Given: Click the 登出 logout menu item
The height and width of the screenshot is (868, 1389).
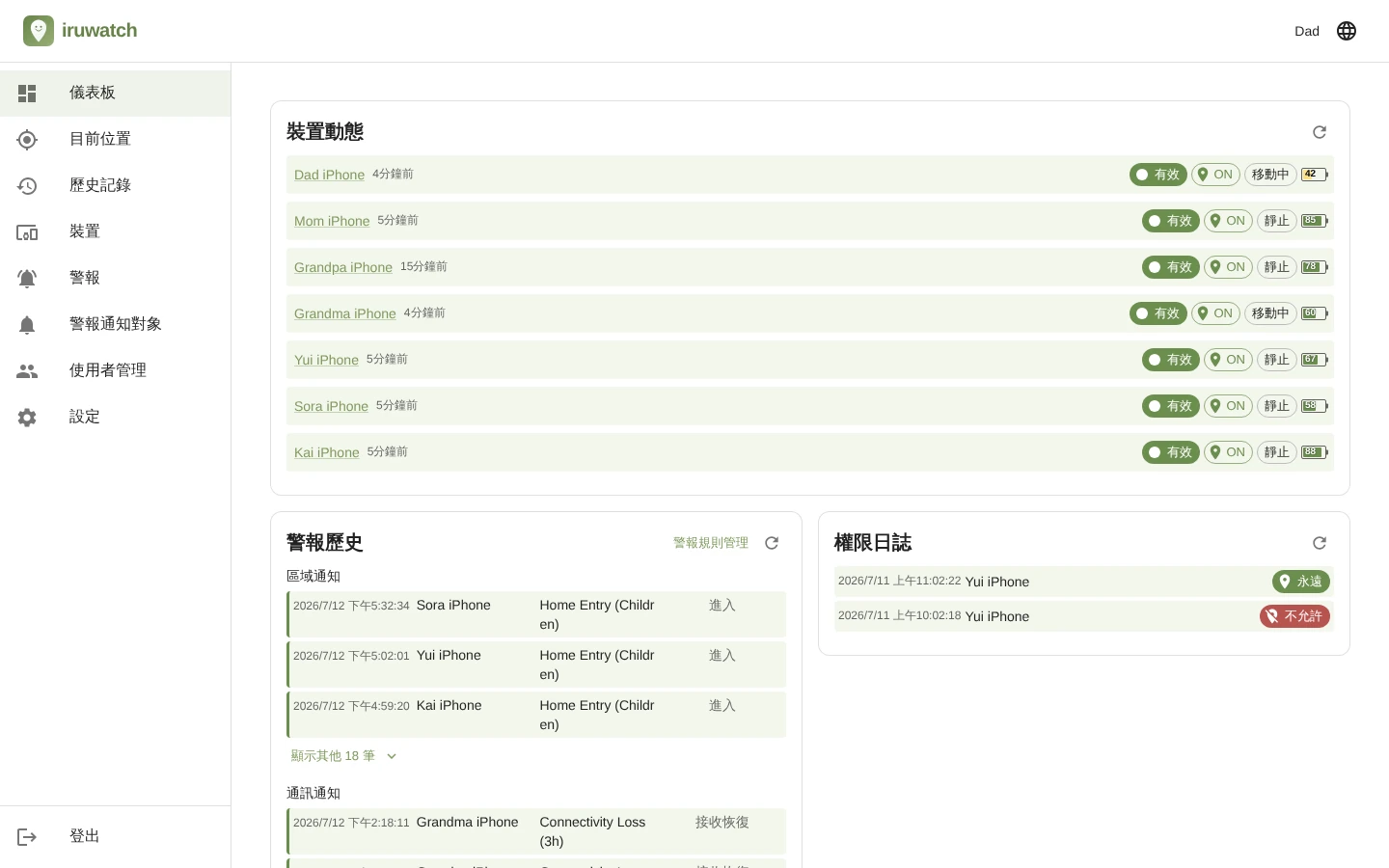Looking at the screenshot, I should click(116, 837).
